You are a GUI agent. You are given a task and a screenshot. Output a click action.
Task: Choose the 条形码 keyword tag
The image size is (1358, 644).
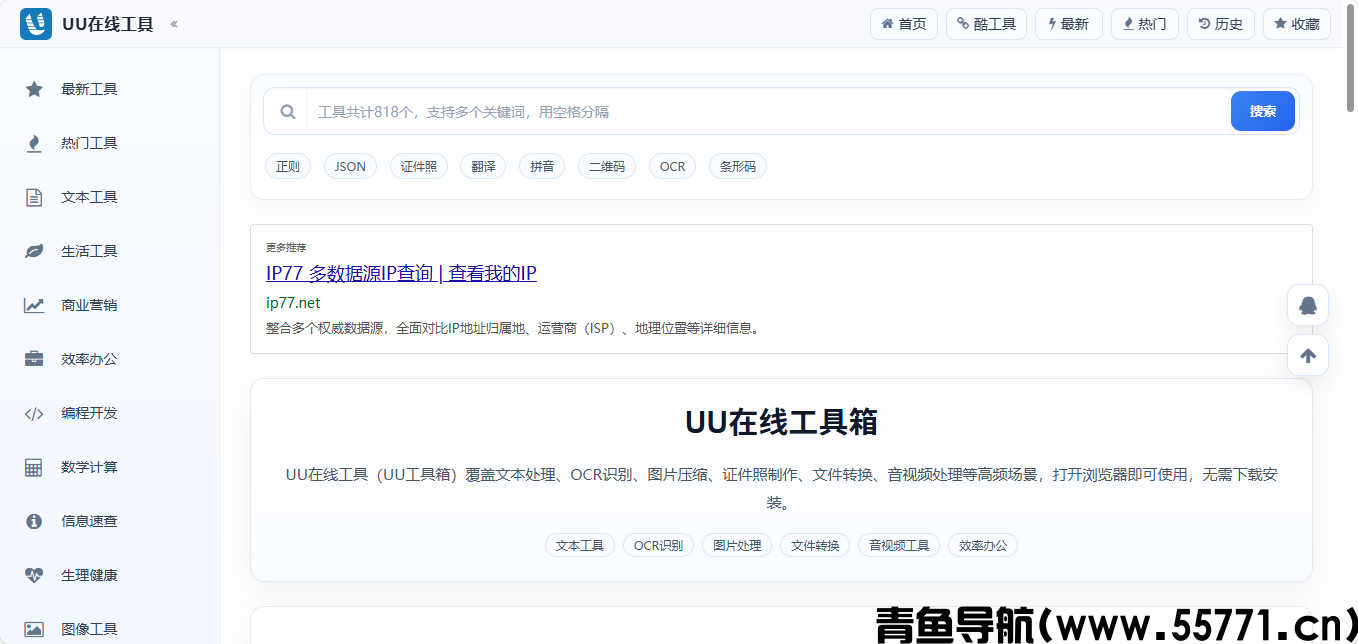pyautogui.click(x=738, y=166)
